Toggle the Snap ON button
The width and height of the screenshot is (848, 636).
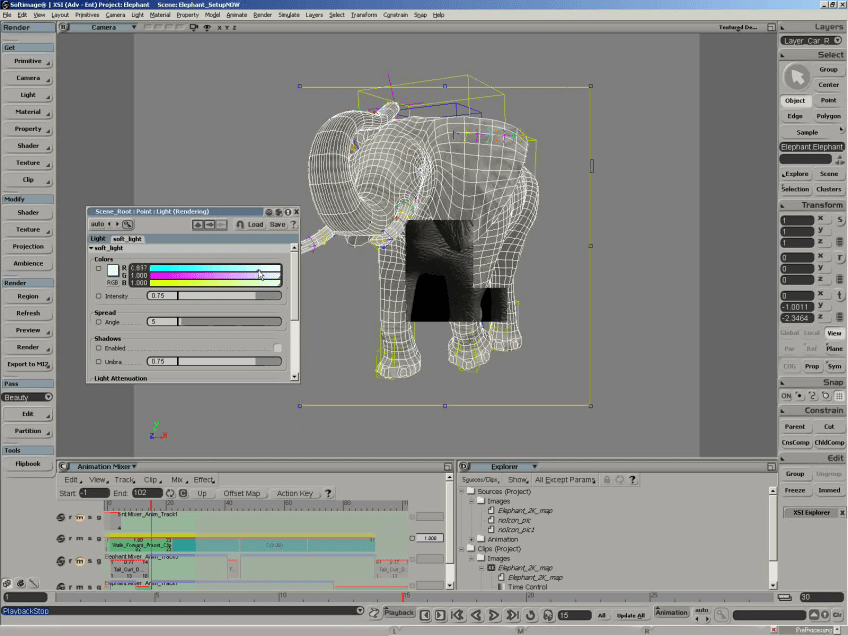click(x=786, y=396)
